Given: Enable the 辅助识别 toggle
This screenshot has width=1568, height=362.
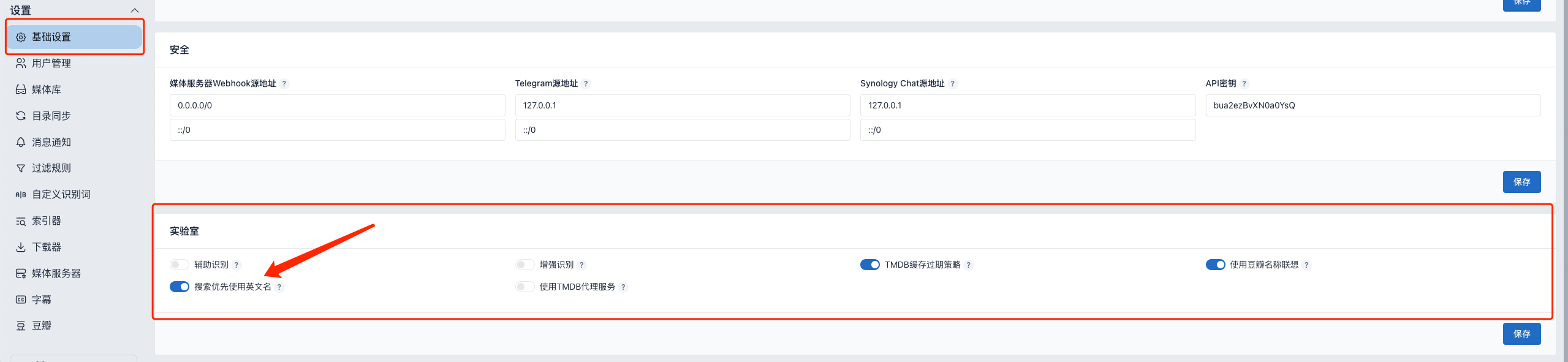Looking at the screenshot, I should pos(180,265).
